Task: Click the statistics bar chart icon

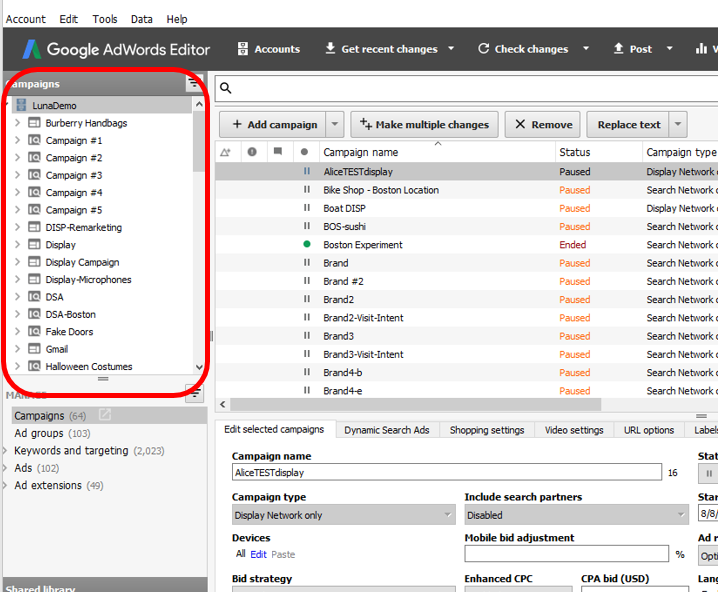Action: coord(701,49)
